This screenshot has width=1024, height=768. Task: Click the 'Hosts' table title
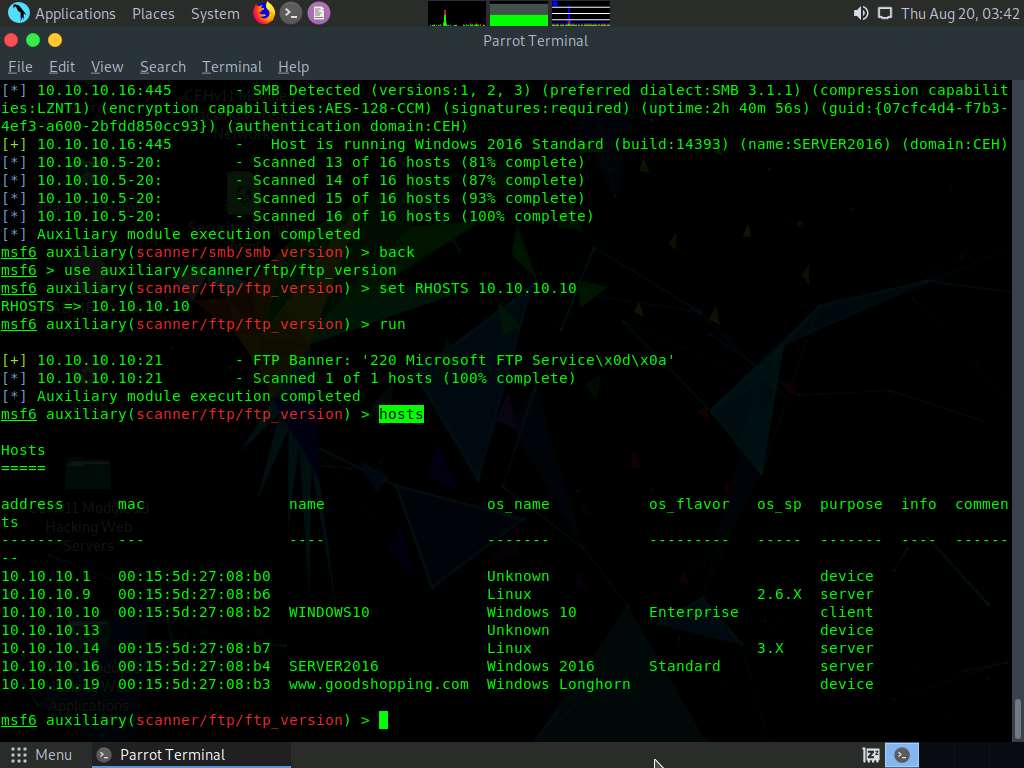click(x=23, y=450)
